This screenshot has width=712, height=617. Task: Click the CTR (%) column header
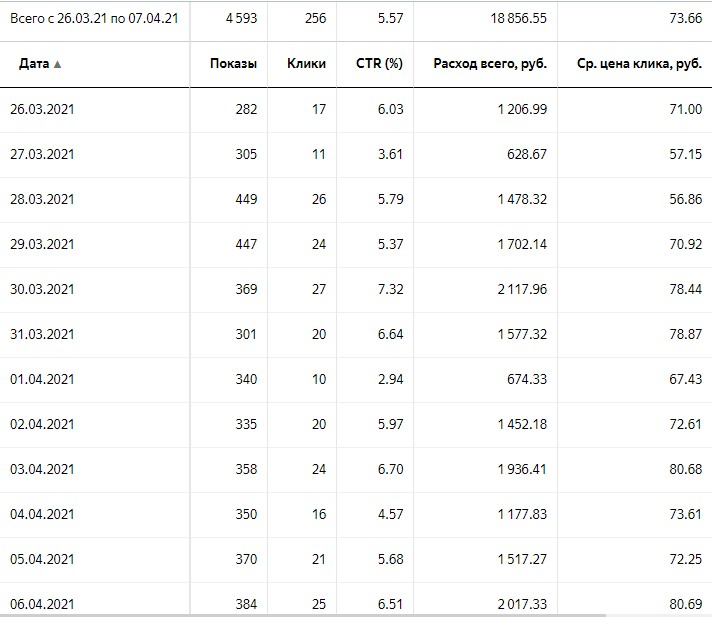[380, 64]
